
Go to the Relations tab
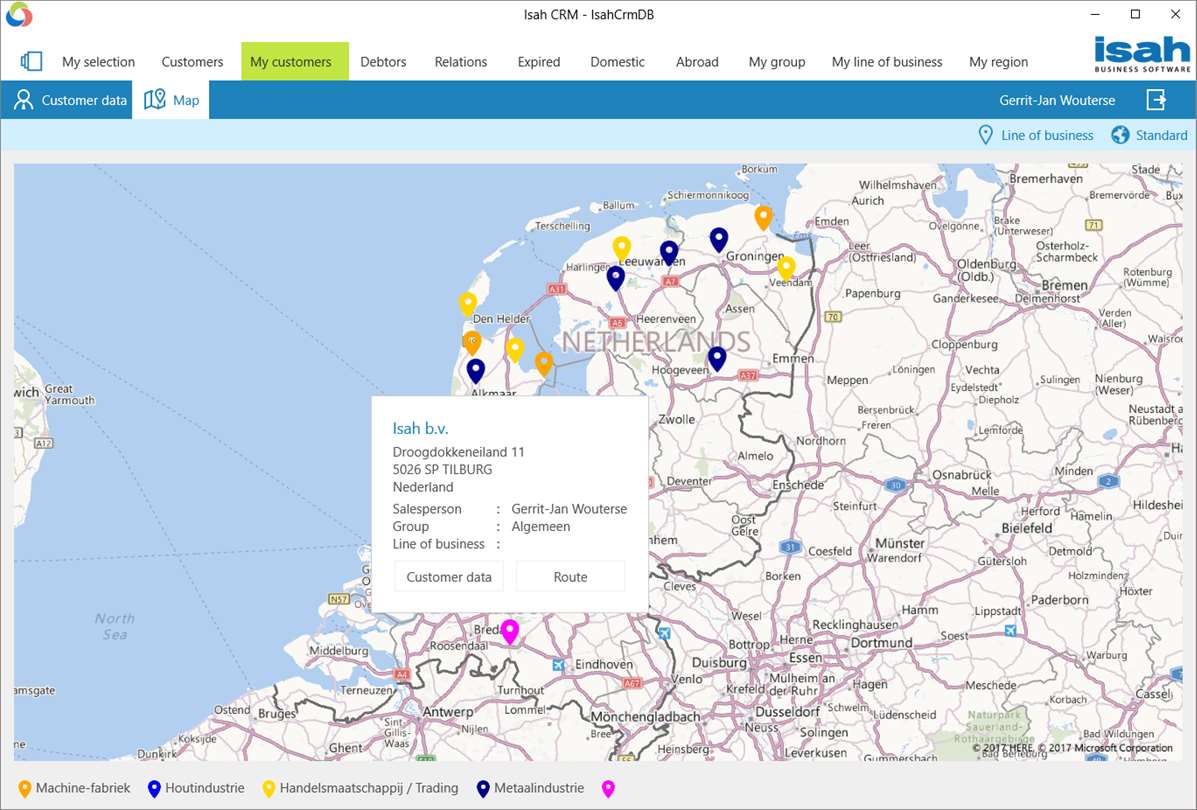(x=460, y=62)
